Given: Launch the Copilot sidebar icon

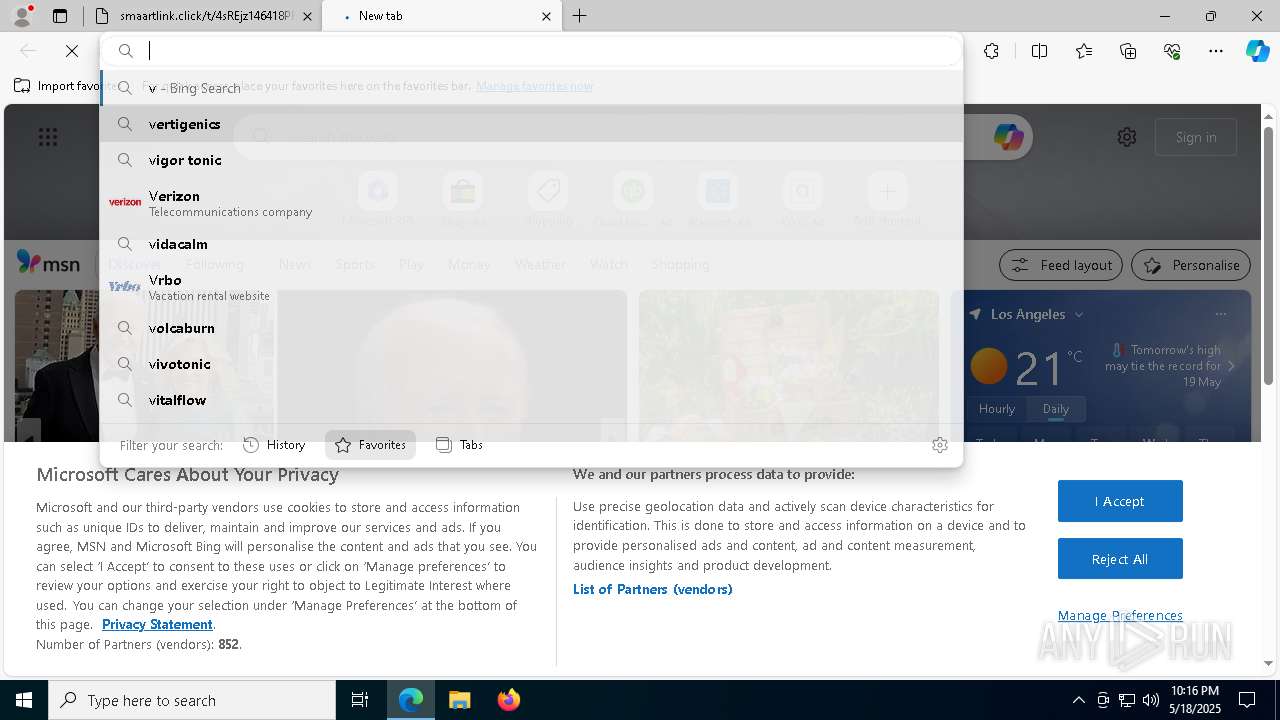Looking at the screenshot, I should 1257,51.
